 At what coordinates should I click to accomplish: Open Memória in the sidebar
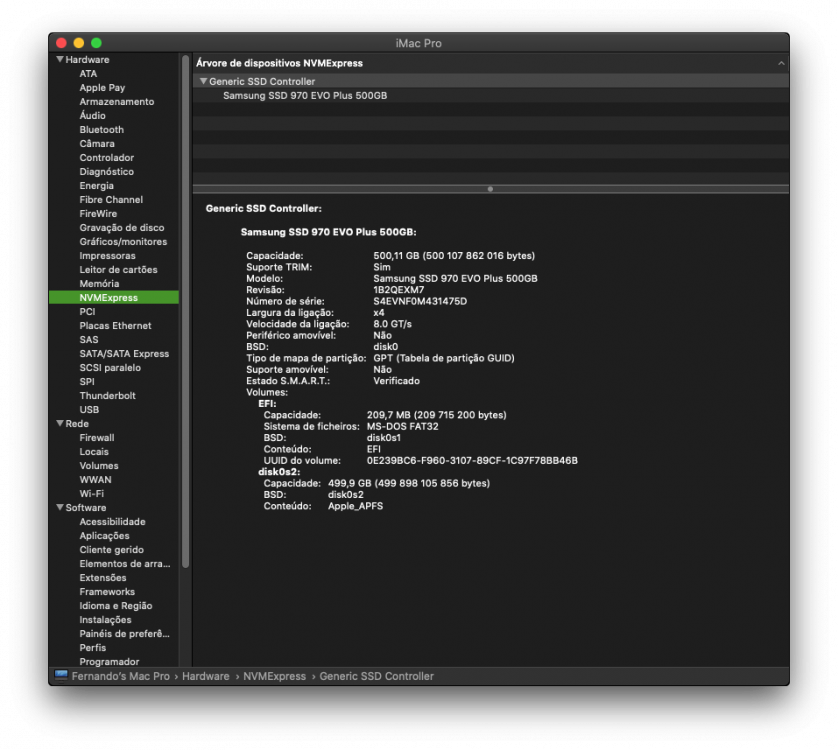click(x=99, y=283)
